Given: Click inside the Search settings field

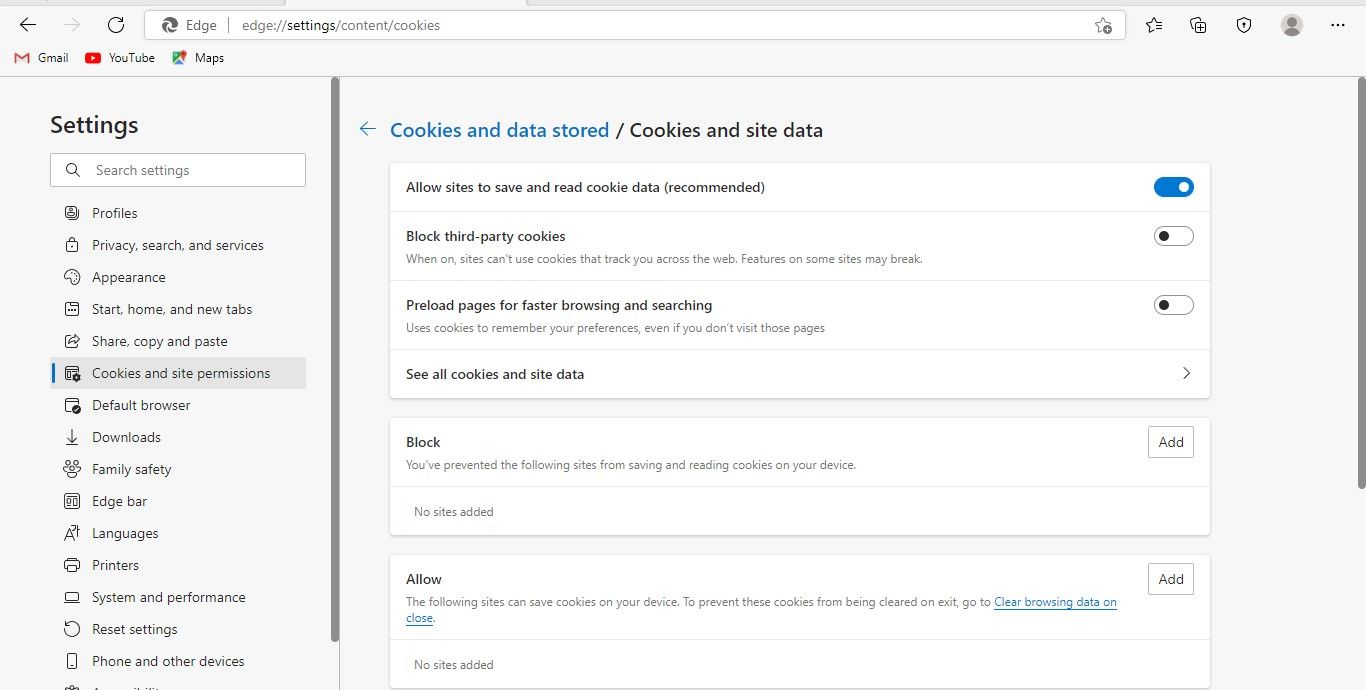Looking at the screenshot, I should [177, 169].
